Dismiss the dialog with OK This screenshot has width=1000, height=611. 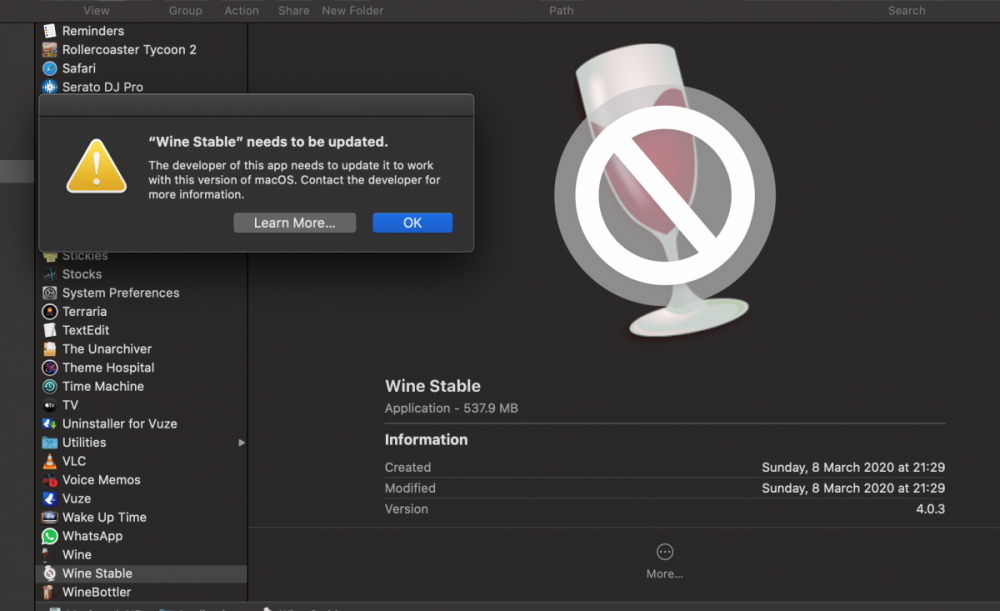[412, 222]
